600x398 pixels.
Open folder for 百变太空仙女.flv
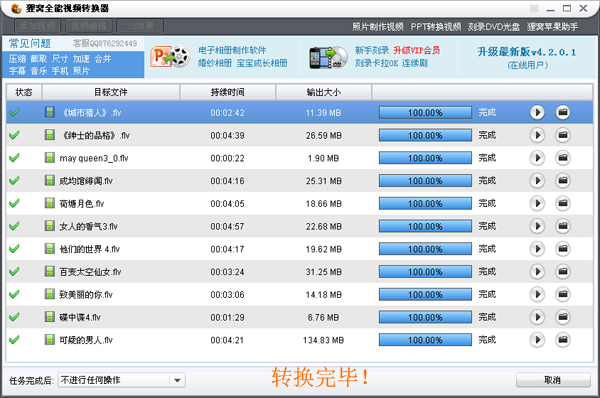[562, 272]
